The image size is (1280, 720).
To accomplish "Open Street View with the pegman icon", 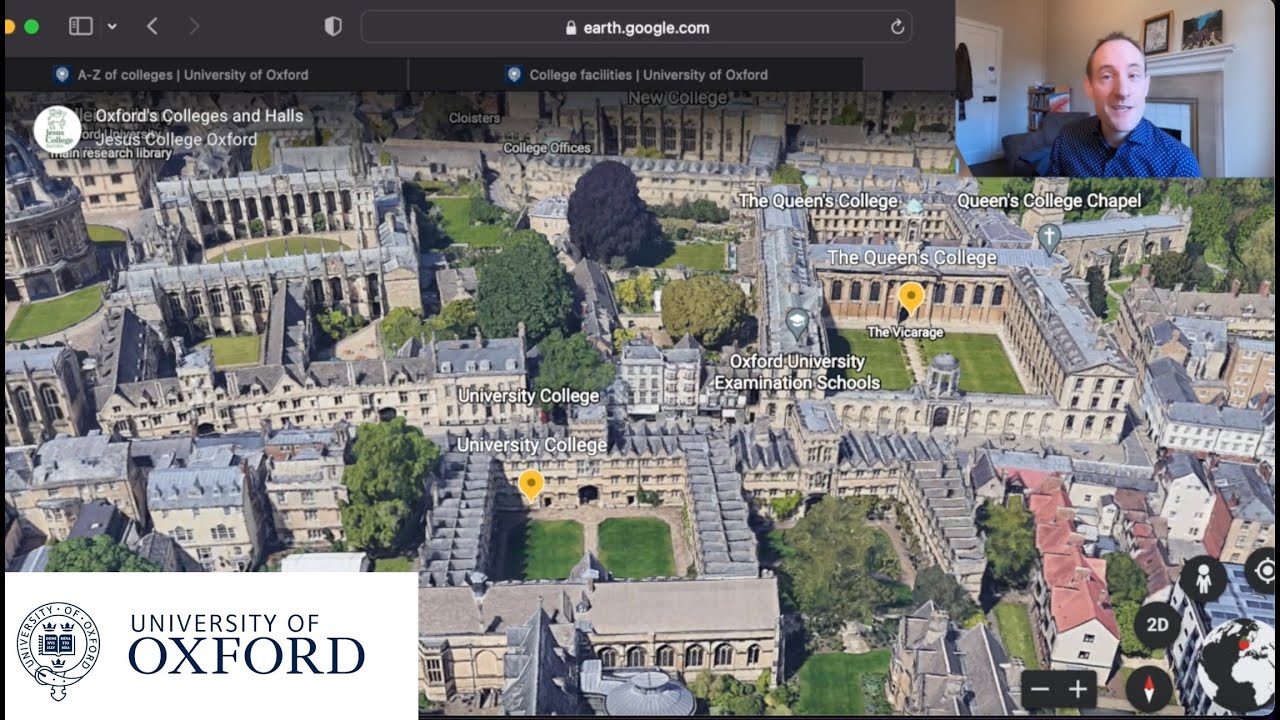I will [x=1202, y=578].
